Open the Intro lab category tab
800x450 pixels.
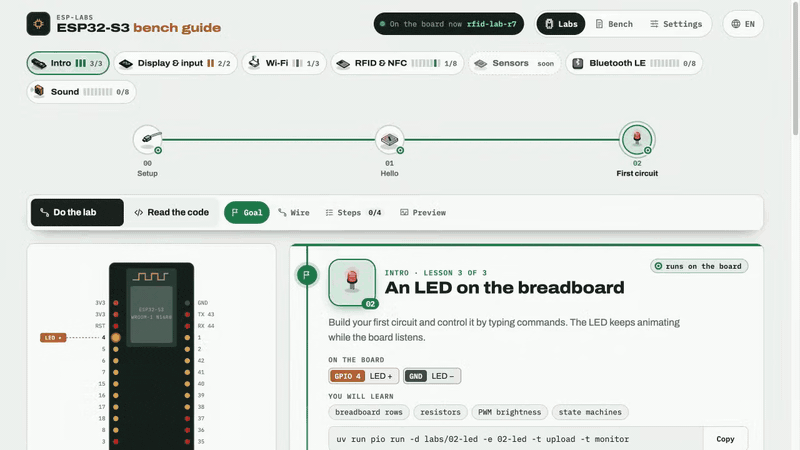coord(68,63)
